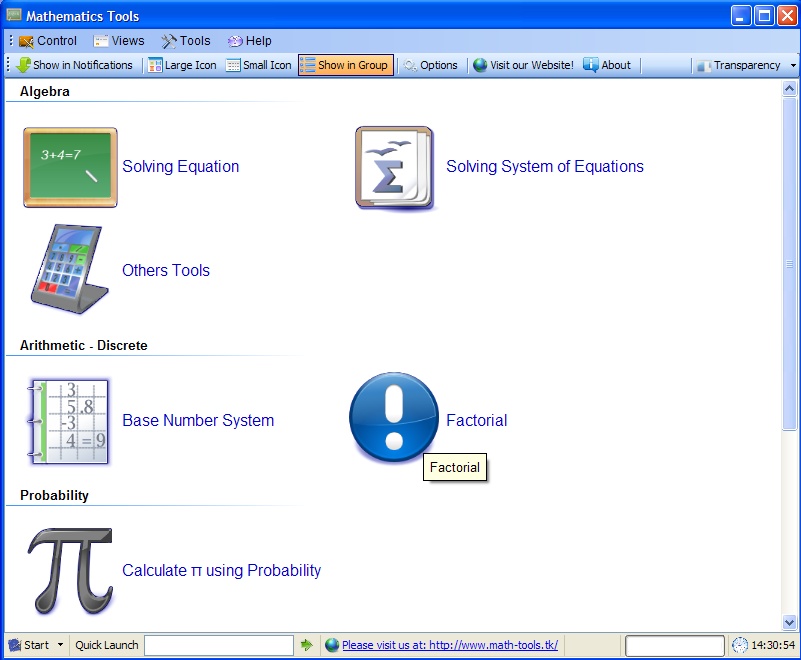Viewport: 801px width, 660px height.
Task: Expand the Transparency dropdown
Action: coord(793,65)
